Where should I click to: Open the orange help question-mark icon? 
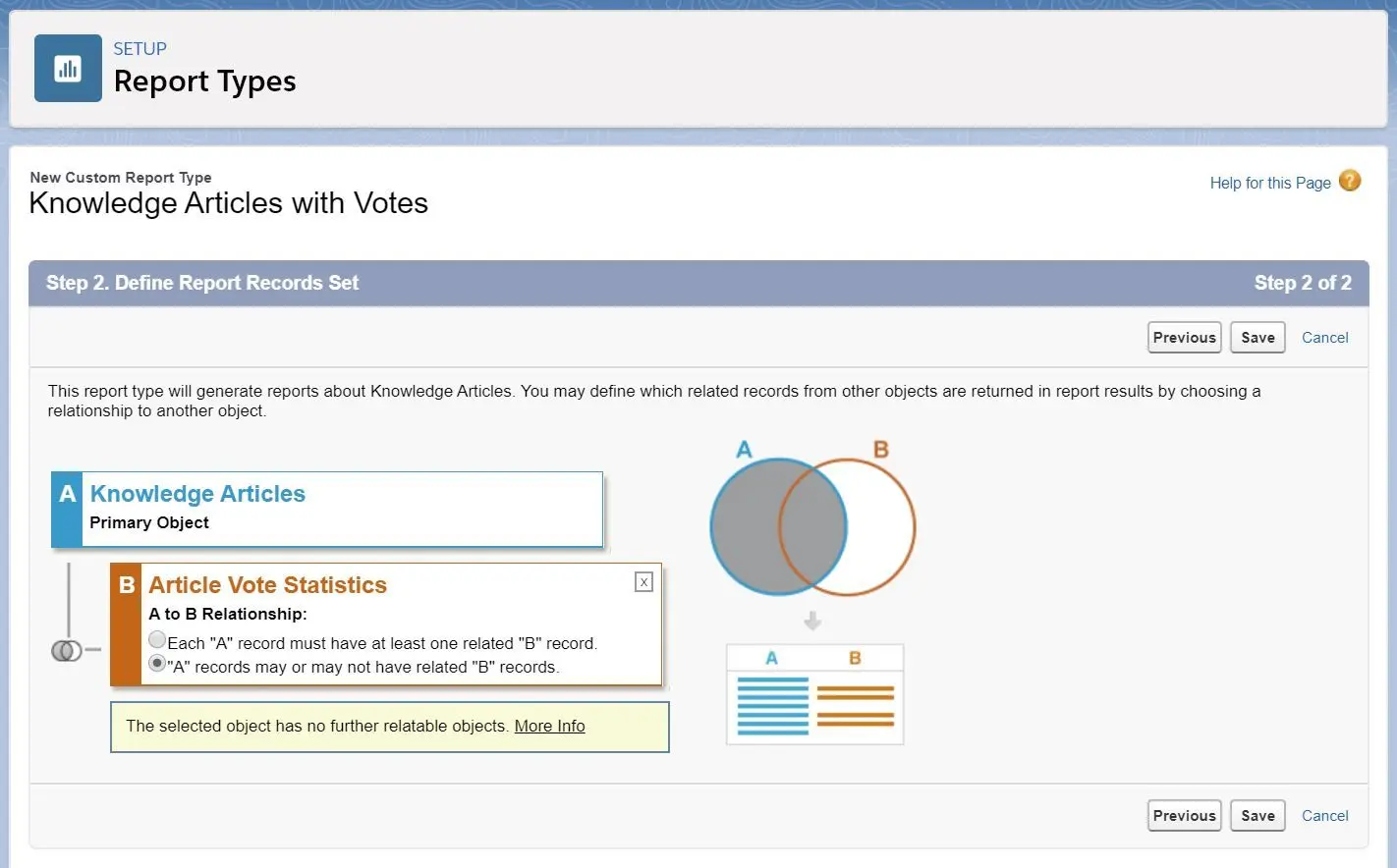point(1350,181)
